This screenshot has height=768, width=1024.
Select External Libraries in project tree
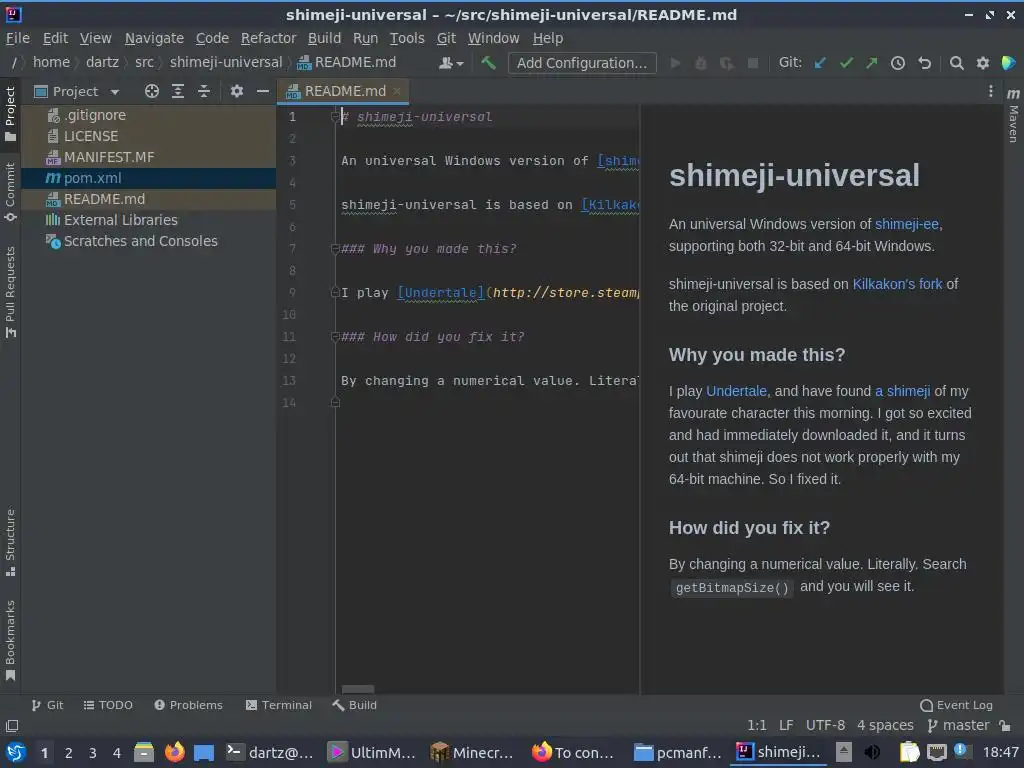pos(148,220)
